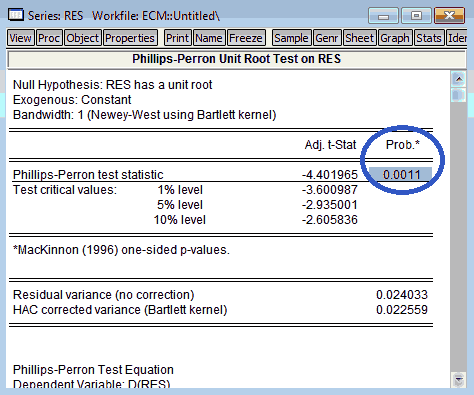Click the vertical scrollbar thumb
The width and height of the screenshot is (474, 395).
[459, 95]
